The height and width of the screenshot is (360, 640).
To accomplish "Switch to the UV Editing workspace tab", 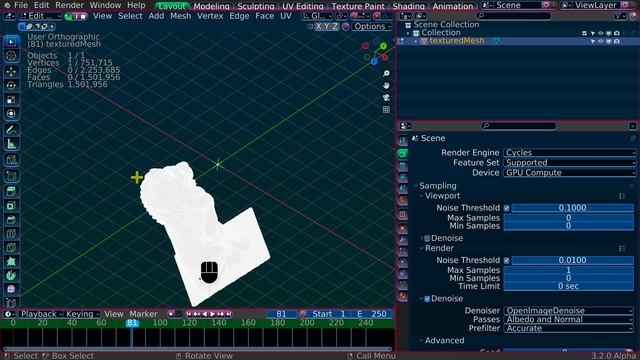I will [303, 6].
